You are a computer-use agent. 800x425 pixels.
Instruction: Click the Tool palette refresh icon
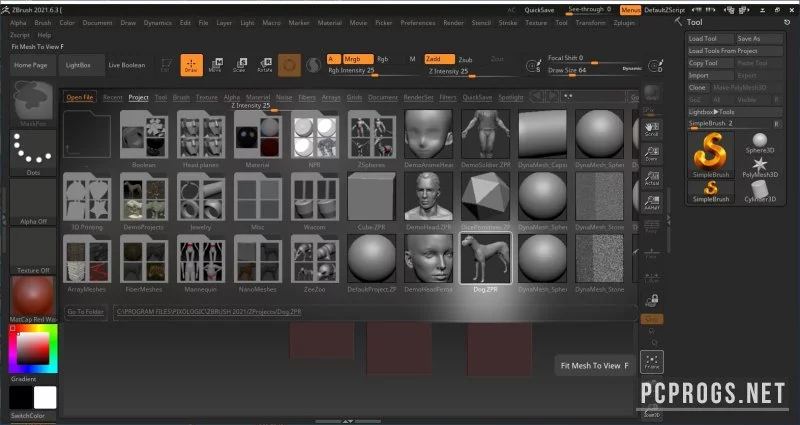click(786, 22)
